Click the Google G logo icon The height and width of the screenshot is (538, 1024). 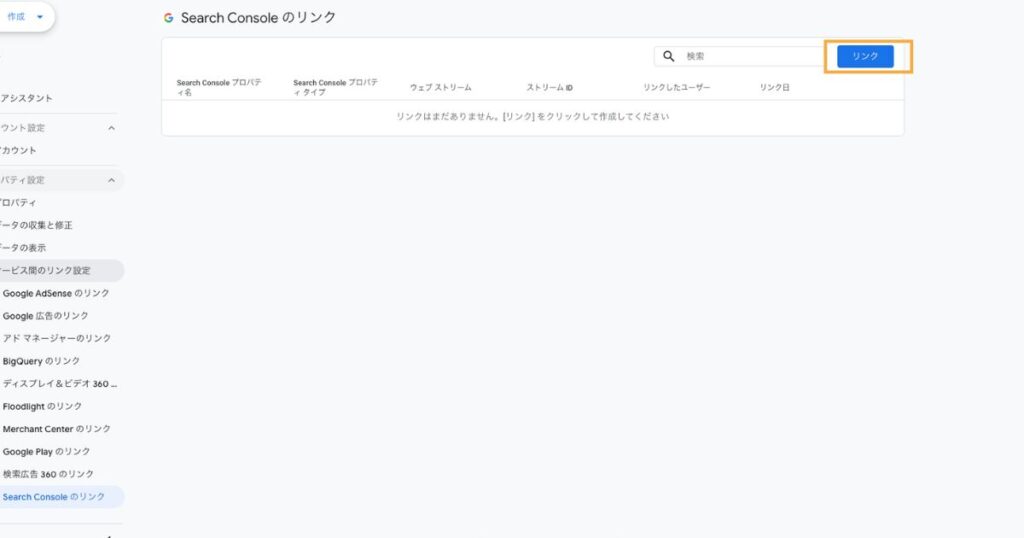tap(168, 18)
